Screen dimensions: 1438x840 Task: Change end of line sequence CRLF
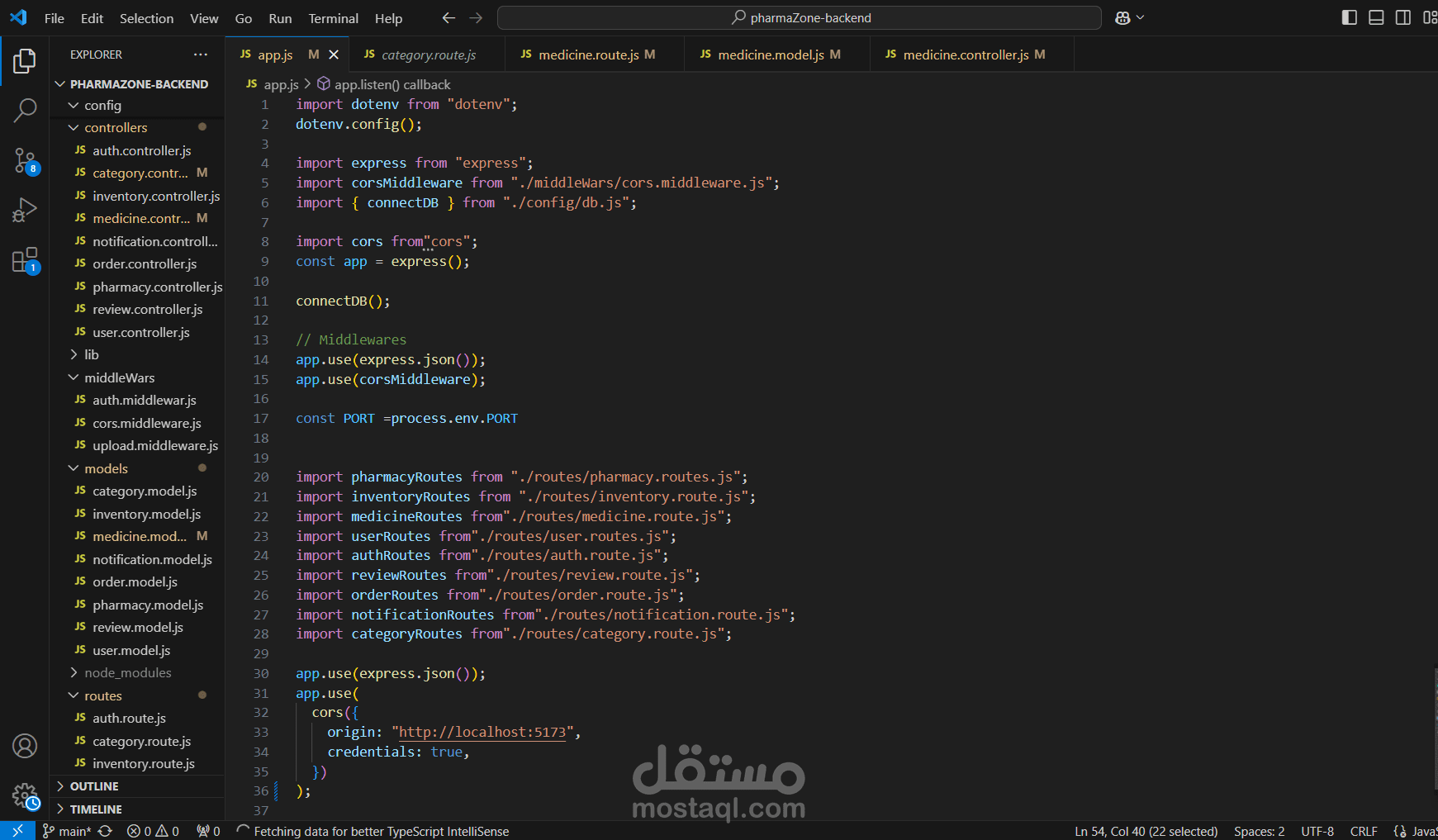point(1364,831)
